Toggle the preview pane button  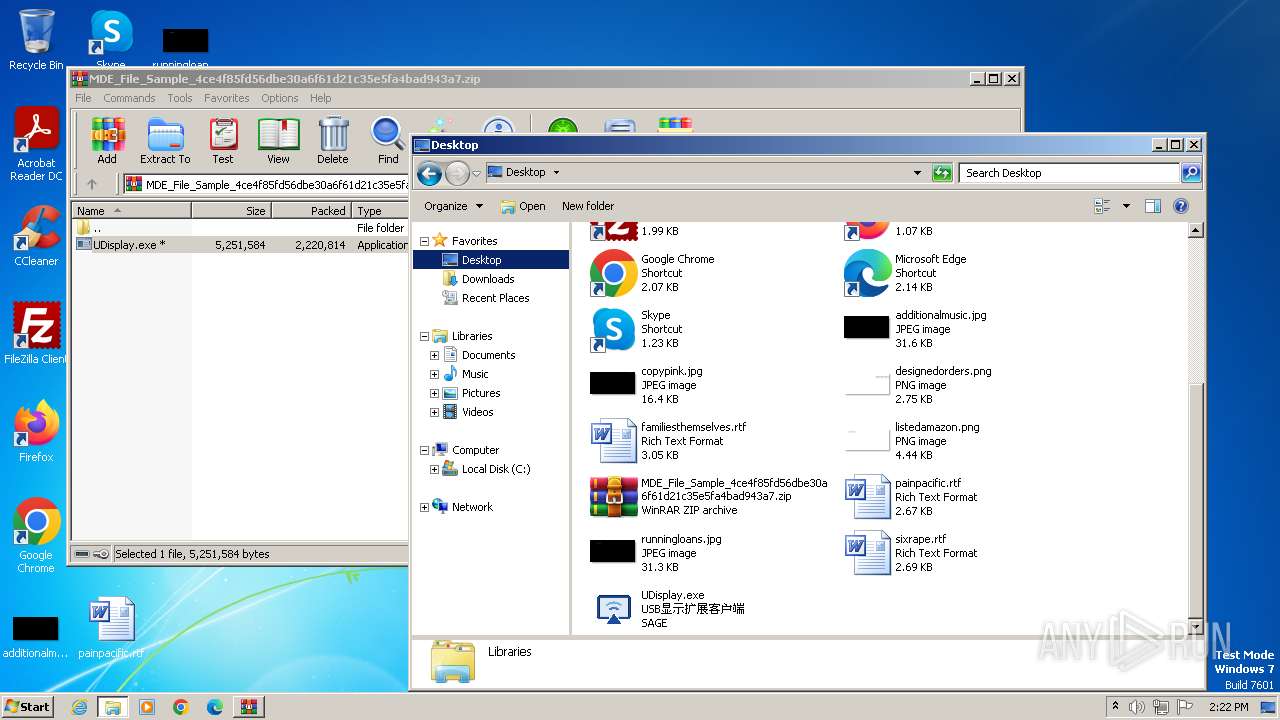tap(1152, 206)
